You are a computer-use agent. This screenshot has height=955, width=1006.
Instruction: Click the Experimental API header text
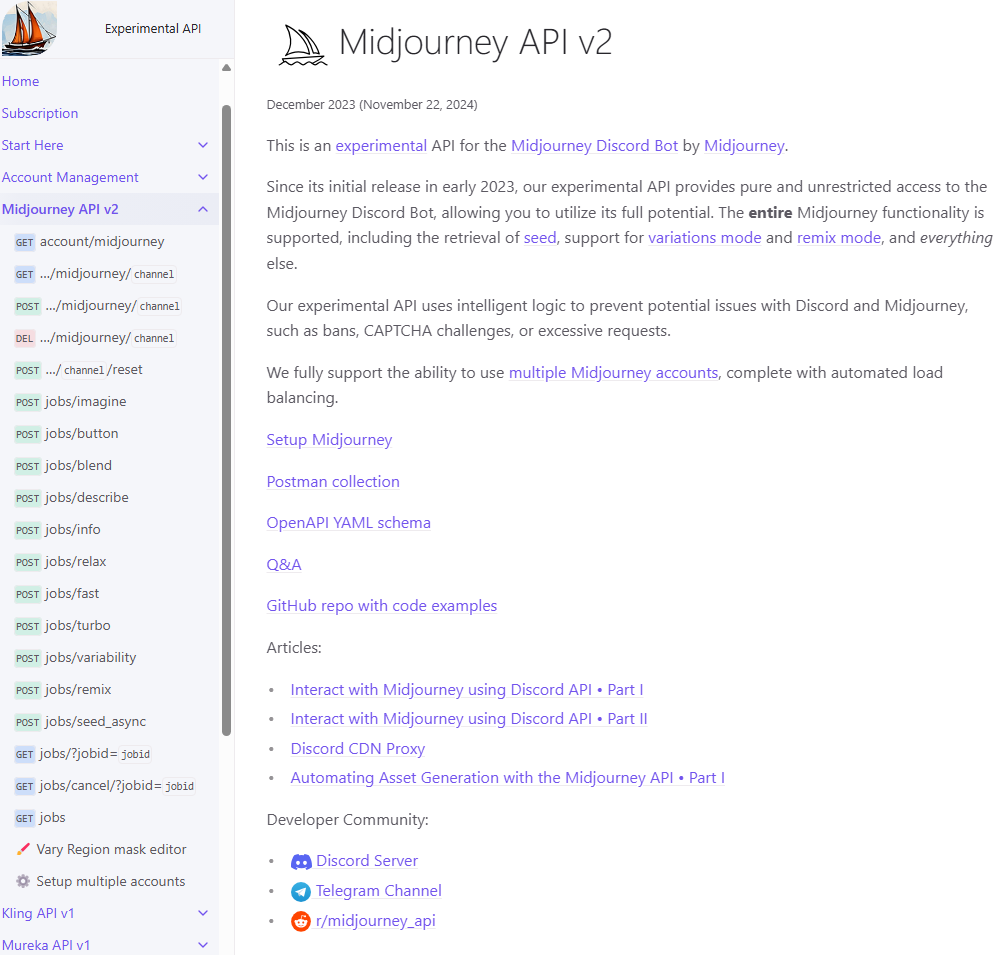point(153,29)
